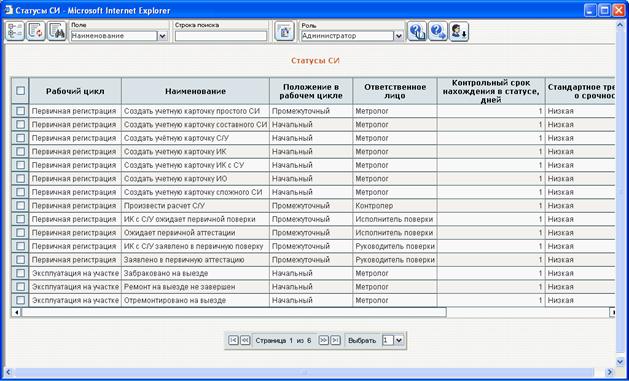Check the row 'Создать учетную карточку ИК с СУ'
The image size is (629, 381).
(20, 165)
